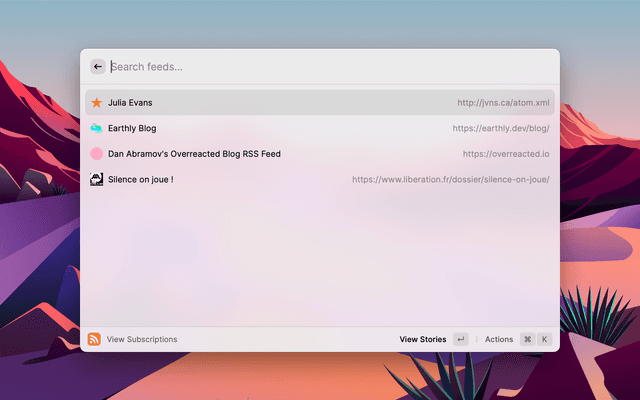Click the earthly.dev blog URL
This screenshot has height=400, width=640.
pos(500,128)
